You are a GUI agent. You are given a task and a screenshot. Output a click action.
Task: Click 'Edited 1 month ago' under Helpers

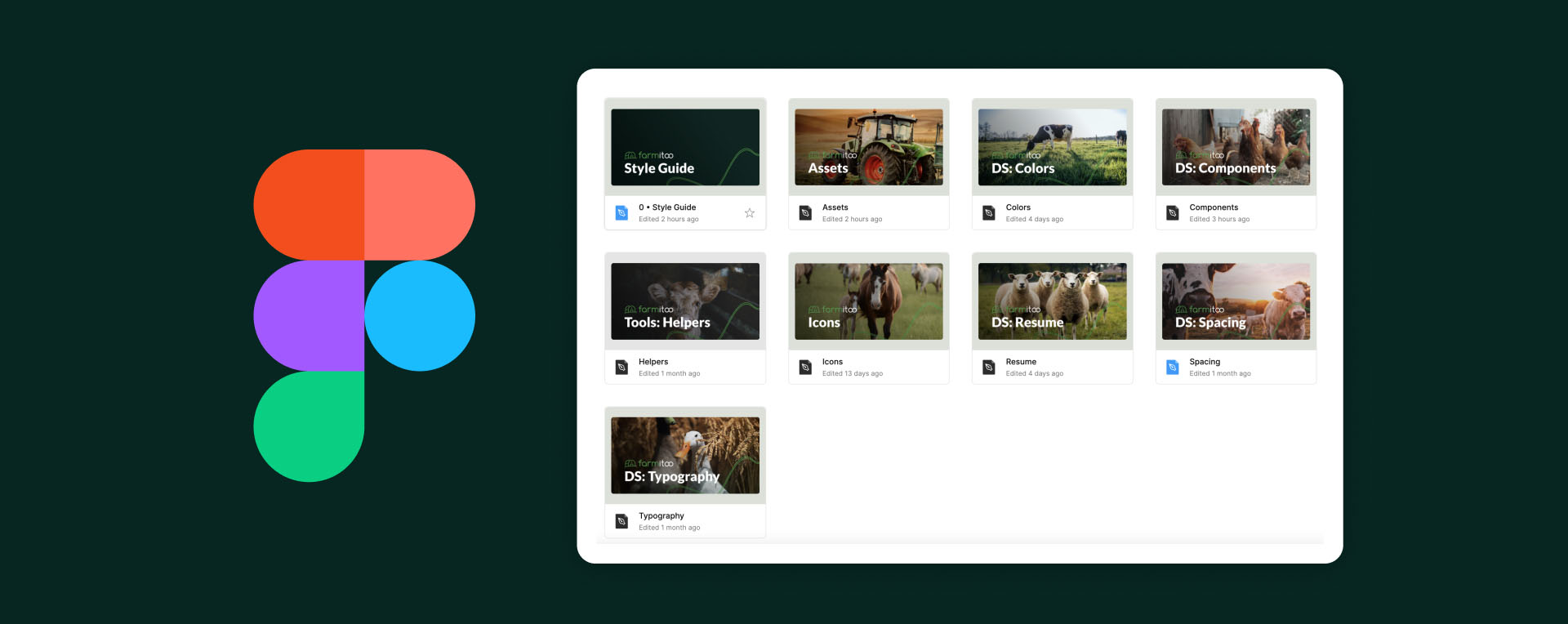(669, 374)
